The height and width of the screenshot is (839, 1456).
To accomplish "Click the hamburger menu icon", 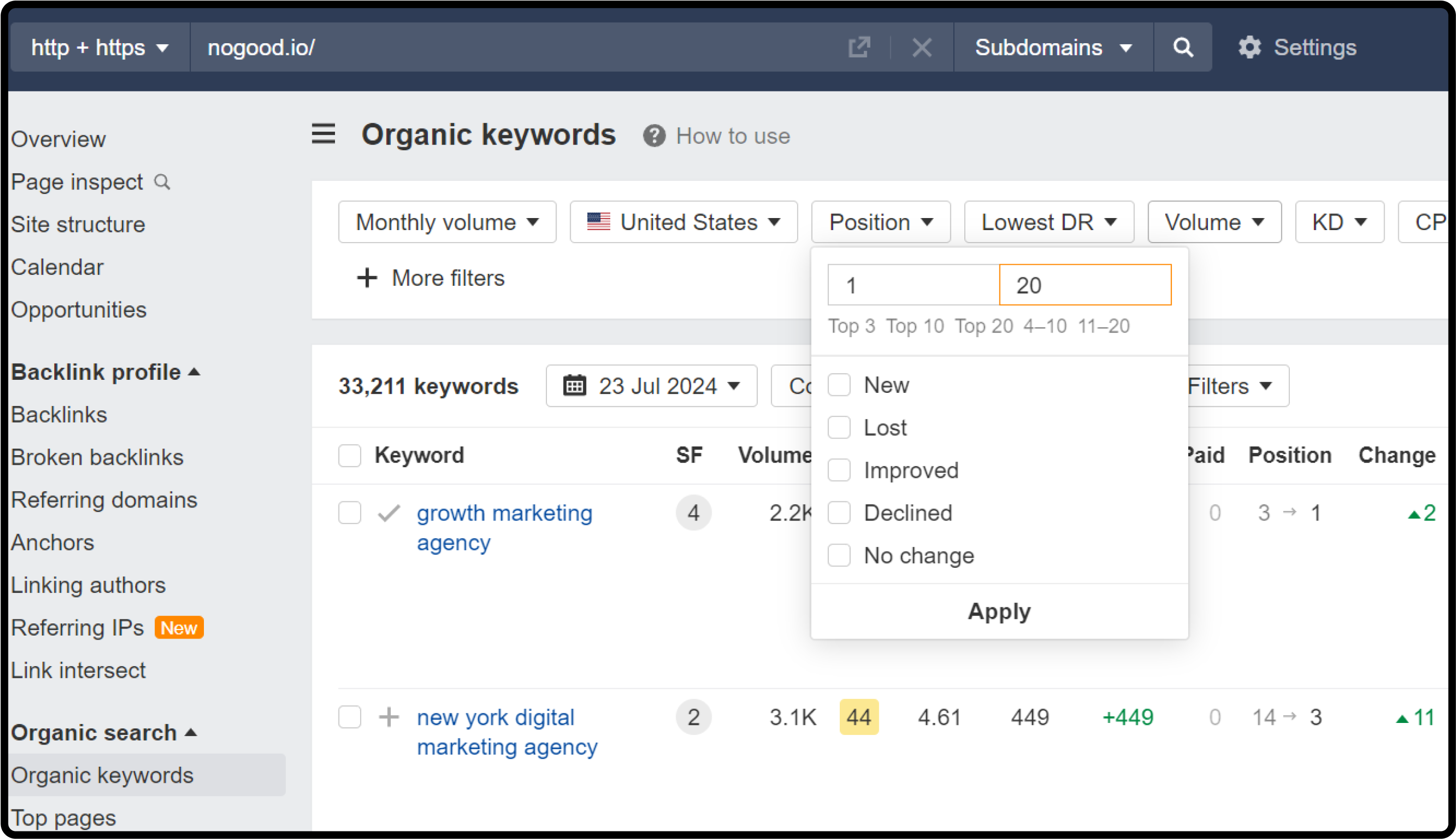I will [x=323, y=135].
